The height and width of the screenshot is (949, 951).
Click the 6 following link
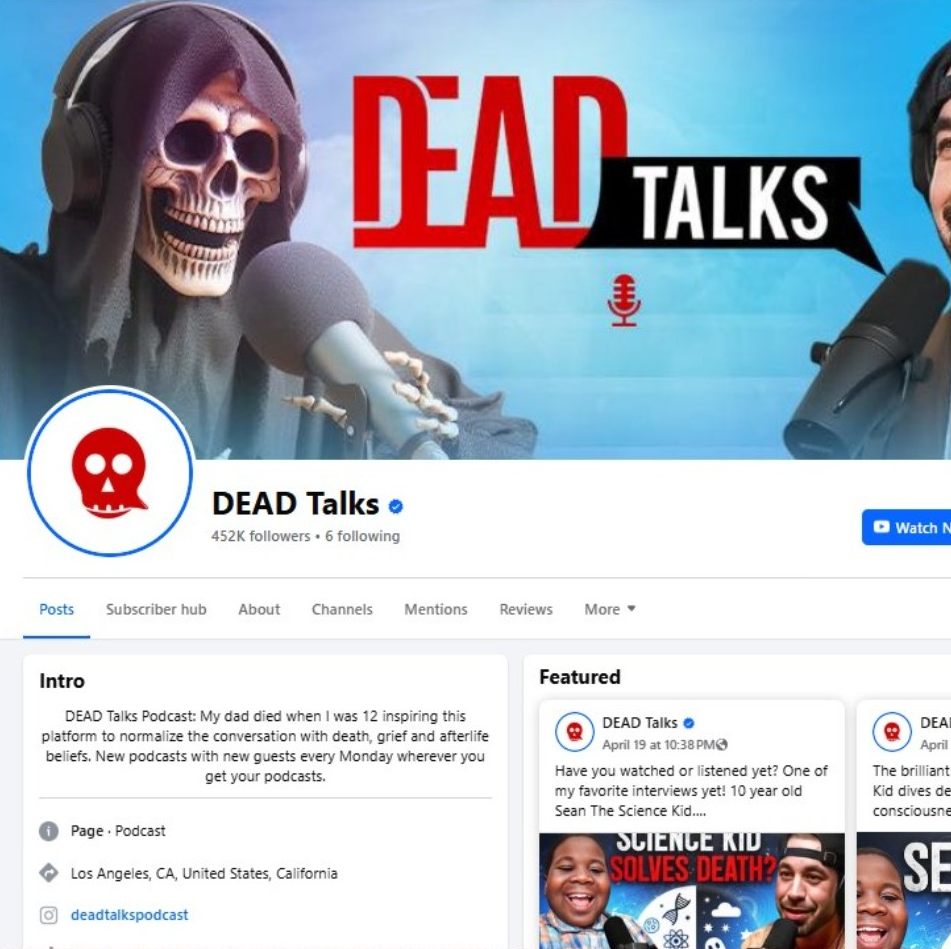point(362,536)
